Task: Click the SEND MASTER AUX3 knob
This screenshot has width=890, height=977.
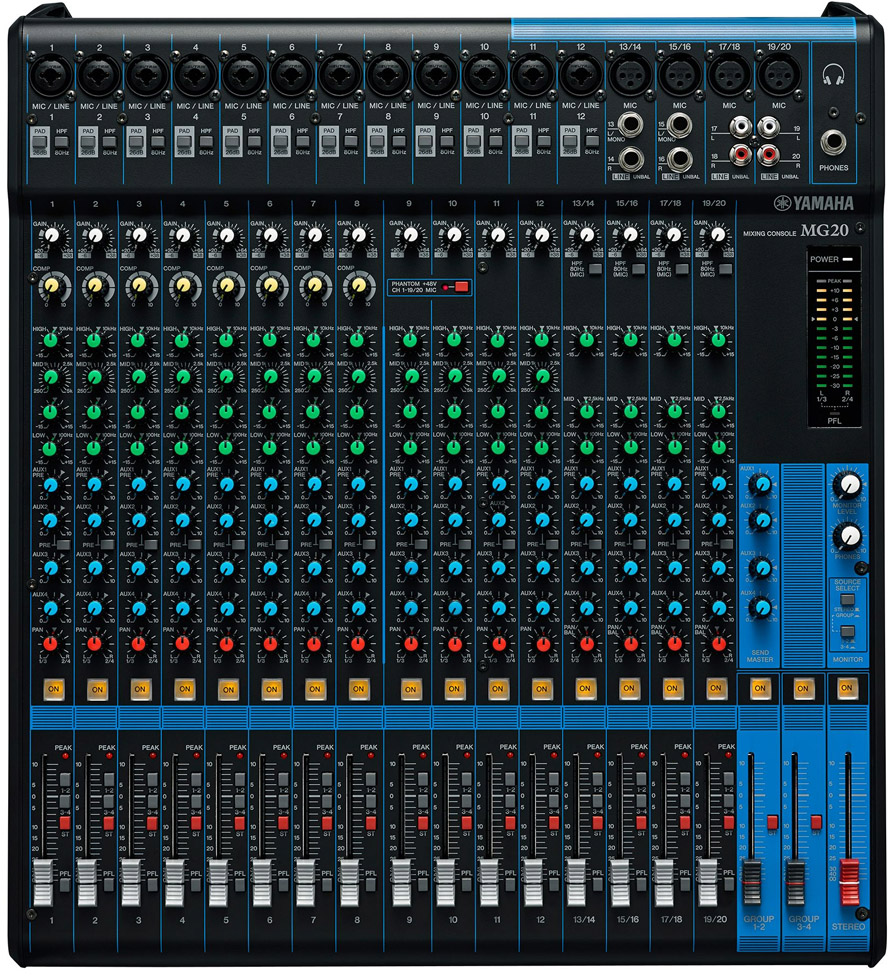Action: coord(760,568)
